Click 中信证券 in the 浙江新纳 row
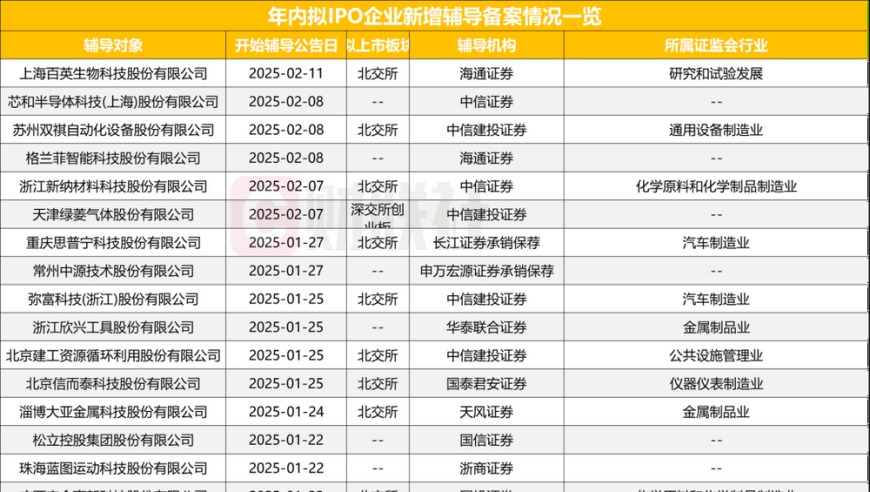Viewport: 870px width, 492px height. [487, 186]
